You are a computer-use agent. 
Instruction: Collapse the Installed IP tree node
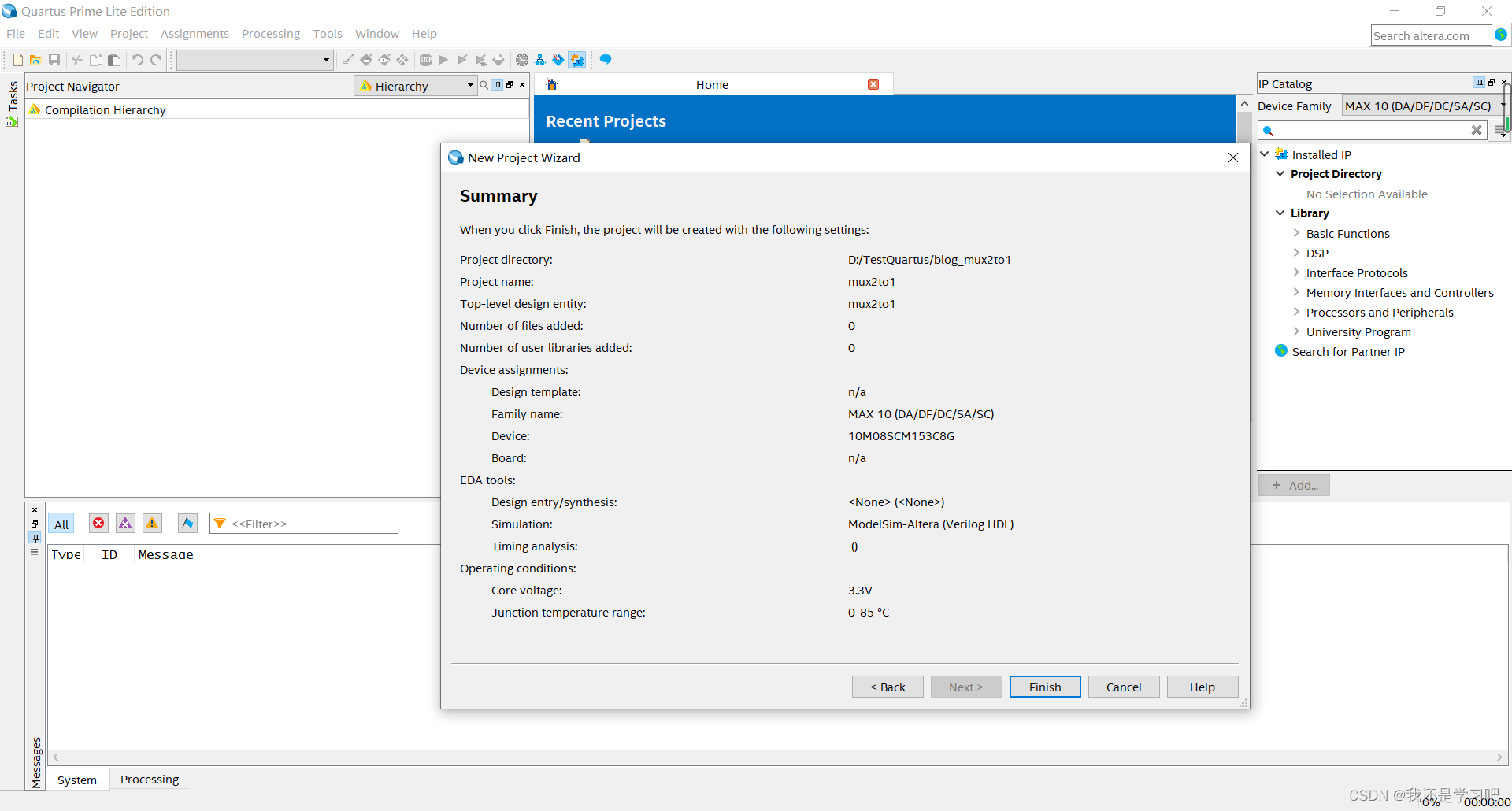tap(1264, 154)
